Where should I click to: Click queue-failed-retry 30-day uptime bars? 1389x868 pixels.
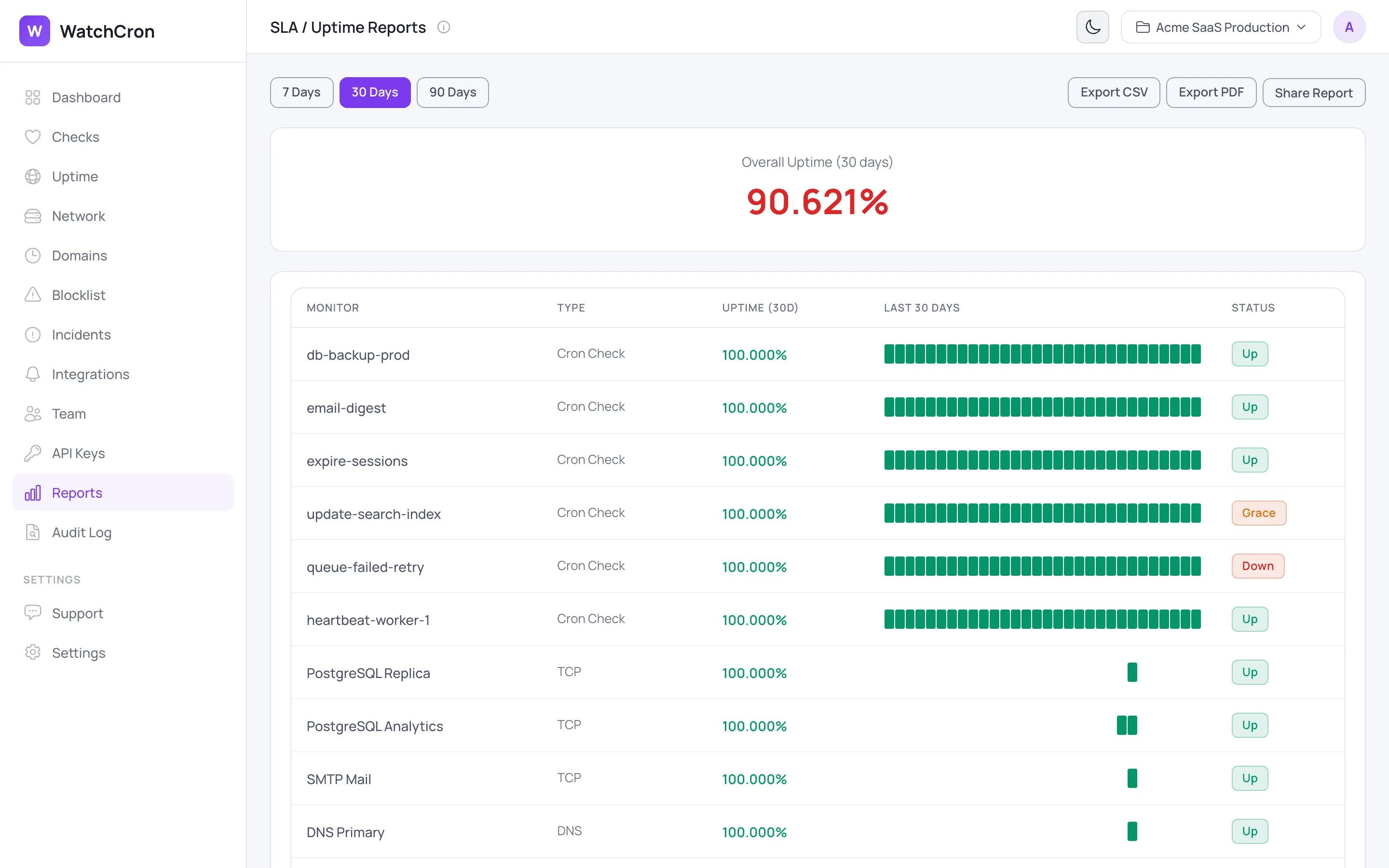point(1042,566)
